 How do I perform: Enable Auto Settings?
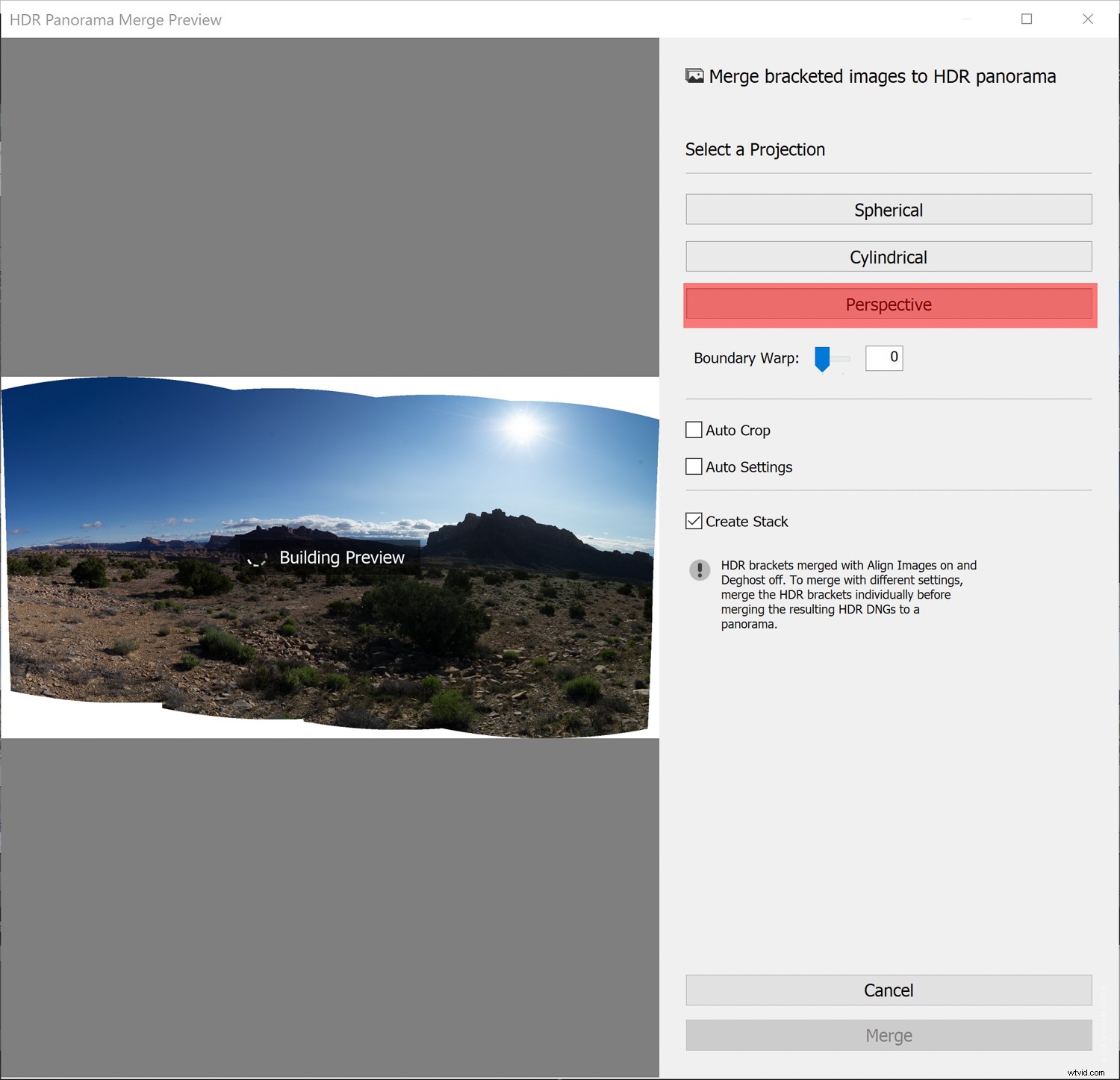pos(693,466)
